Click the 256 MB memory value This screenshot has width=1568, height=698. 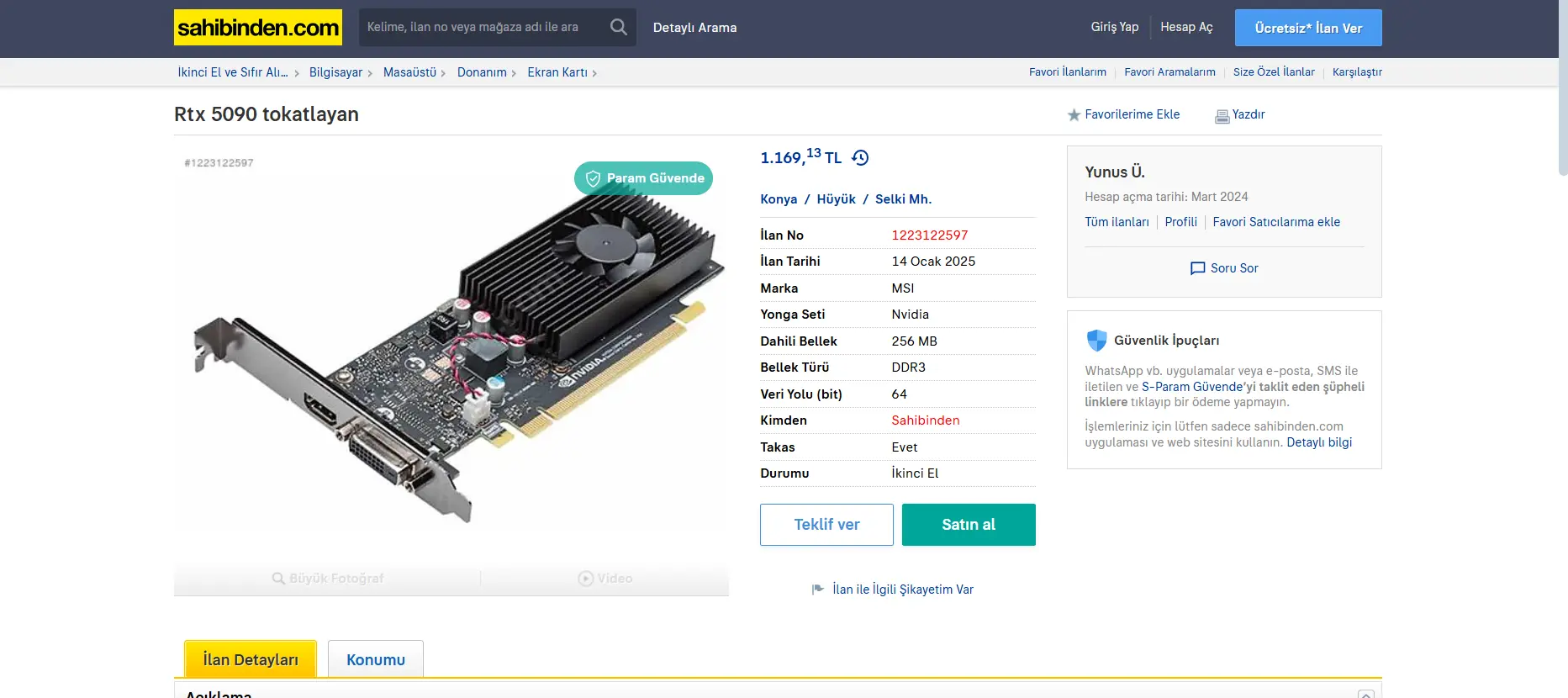pos(914,341)
